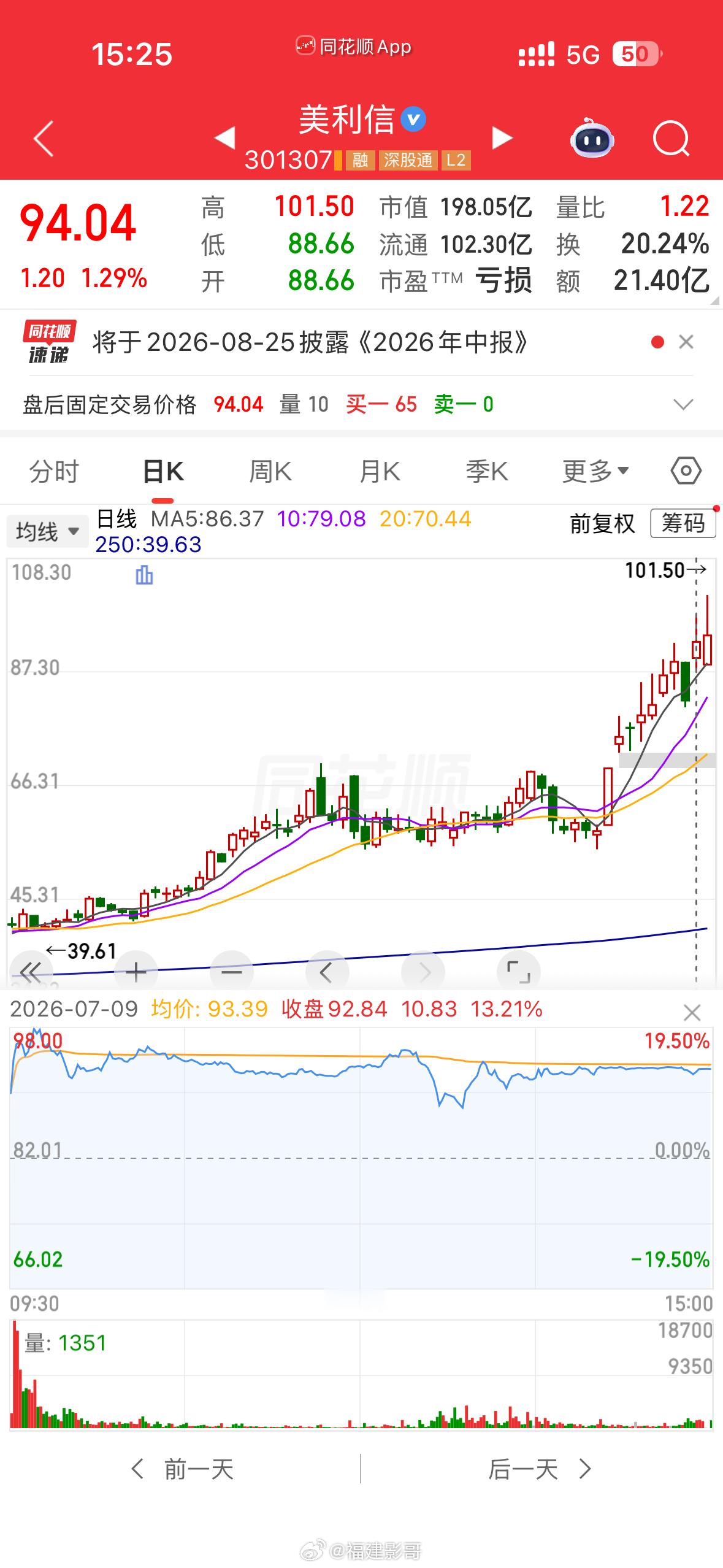
Task: Tap the 融 margin tag
Action: click(x=360, y=160)
